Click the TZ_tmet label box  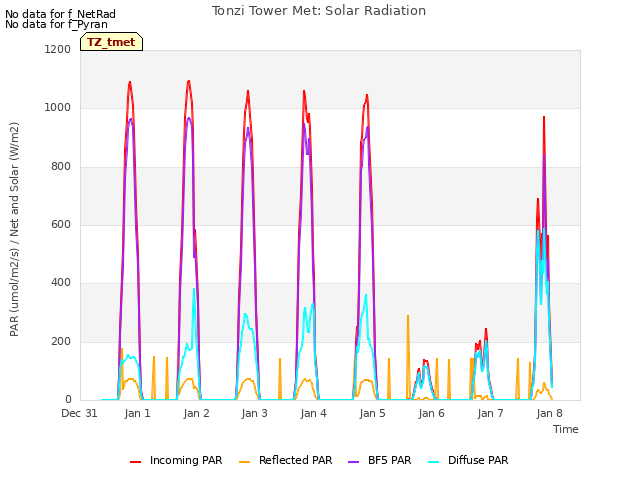(x=111, y=42)
